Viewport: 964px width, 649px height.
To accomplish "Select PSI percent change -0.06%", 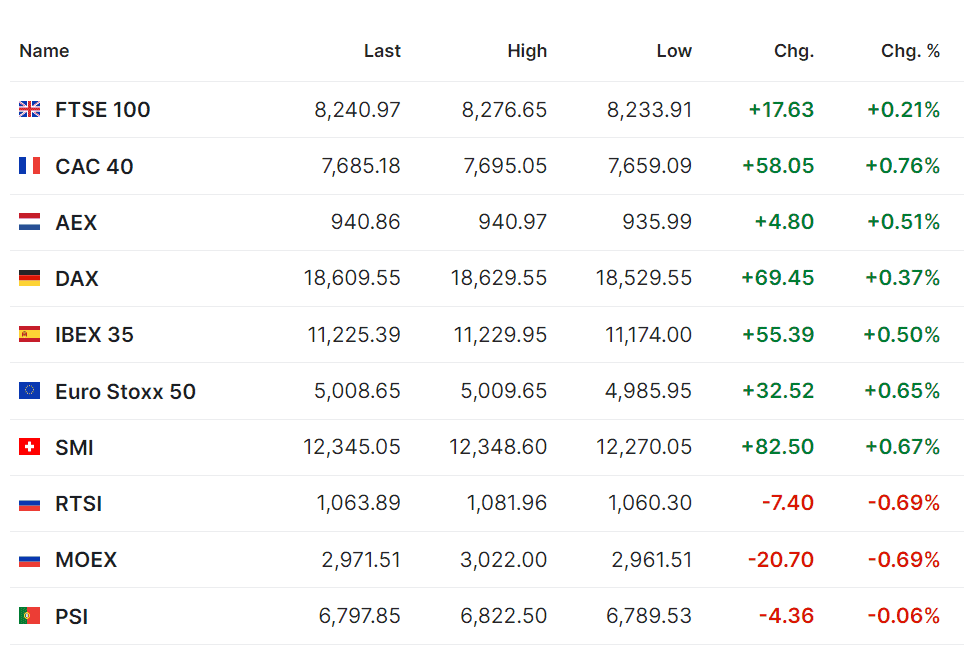I will click(x=904, y=616).
